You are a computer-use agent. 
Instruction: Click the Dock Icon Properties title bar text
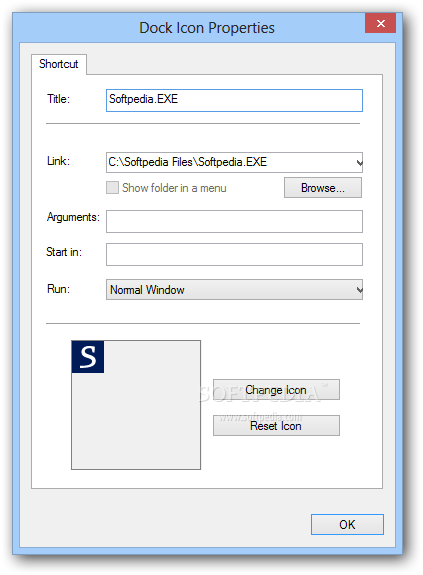click(207, 28)
